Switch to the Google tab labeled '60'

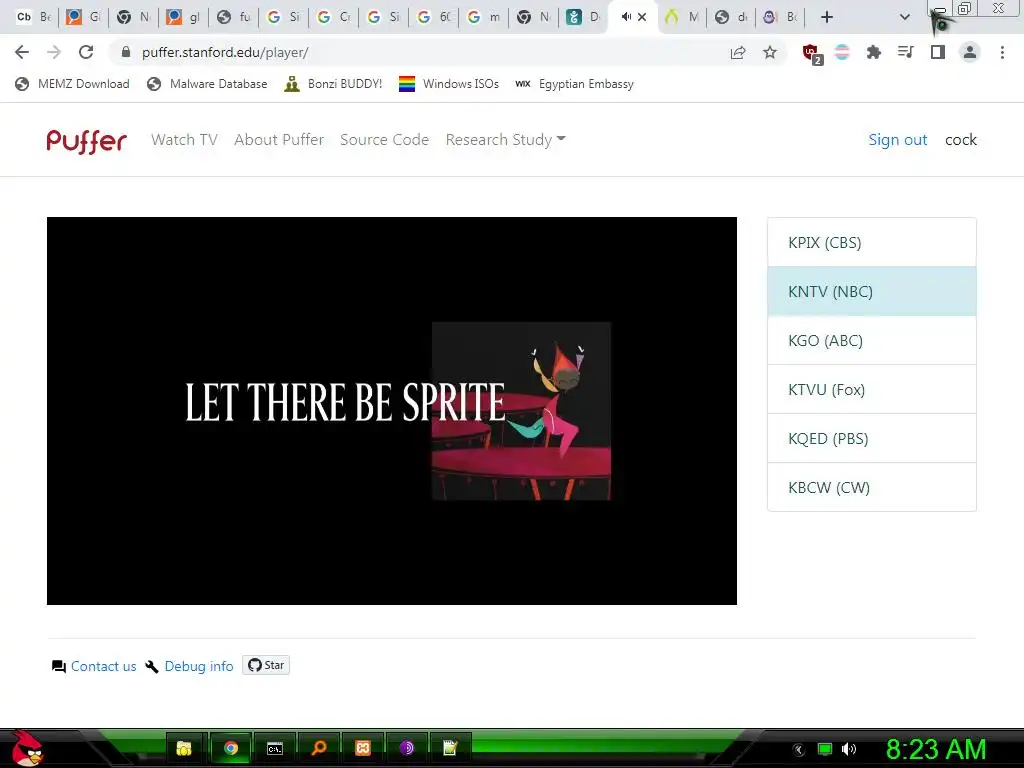(x=434, y=17)
